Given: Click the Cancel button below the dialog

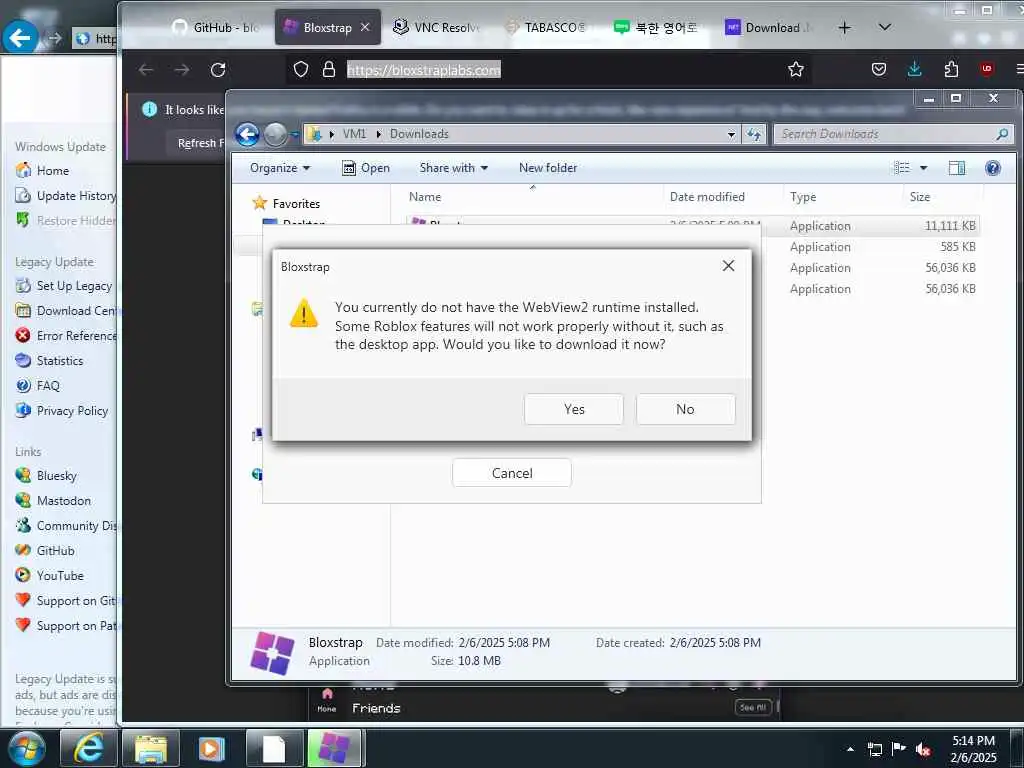Looking at the screenshot, I should pos(511,473).
